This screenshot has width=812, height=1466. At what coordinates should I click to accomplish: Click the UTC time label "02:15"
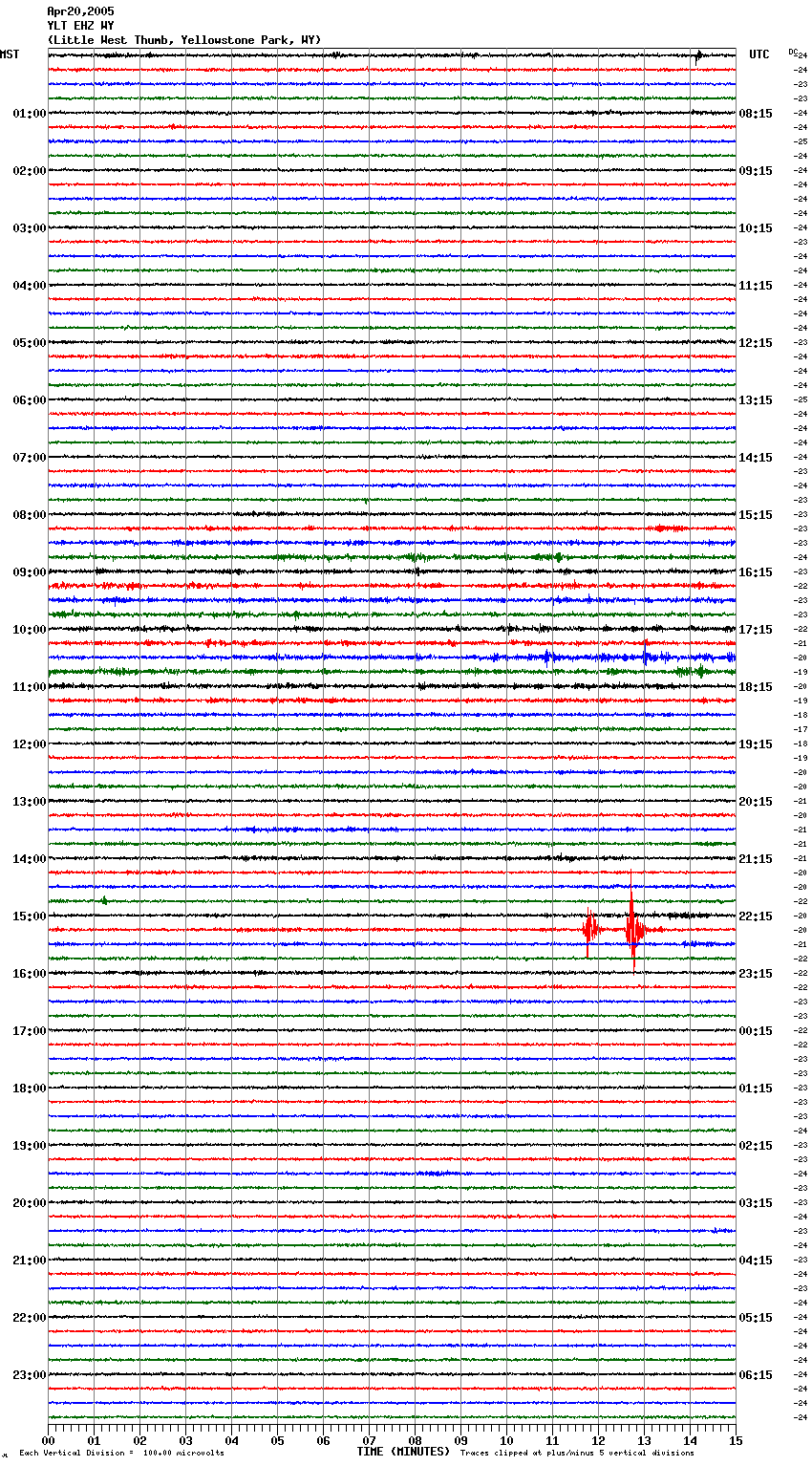[x=756, y=1146]
